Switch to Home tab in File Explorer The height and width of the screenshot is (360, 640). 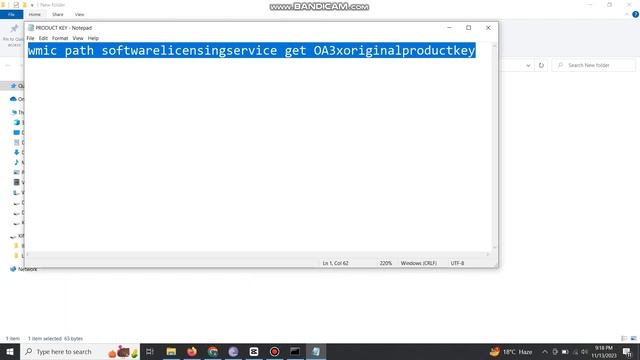[35, 14]
